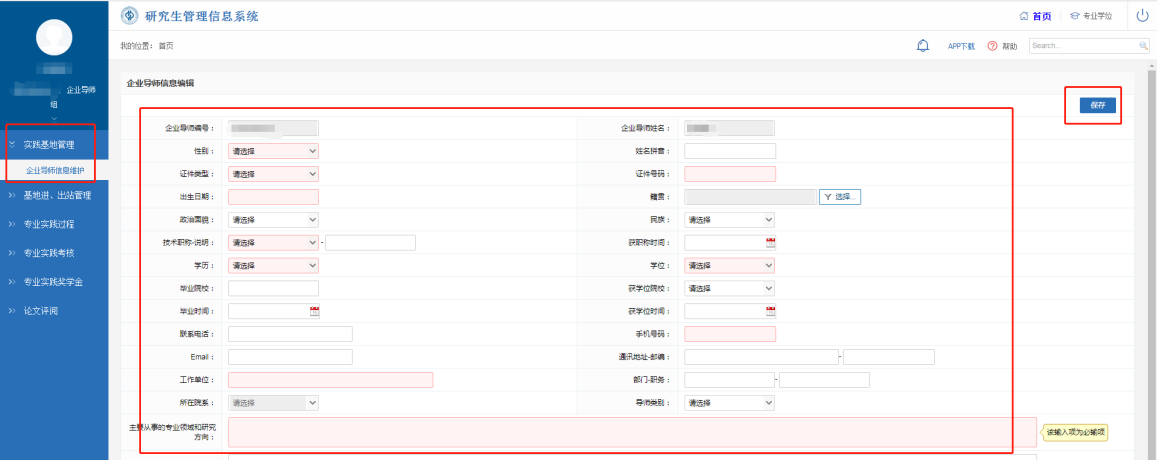This screenshot has height=461, width=1157.
Task: Open the APP下载 link
Action: click(961, 47)
